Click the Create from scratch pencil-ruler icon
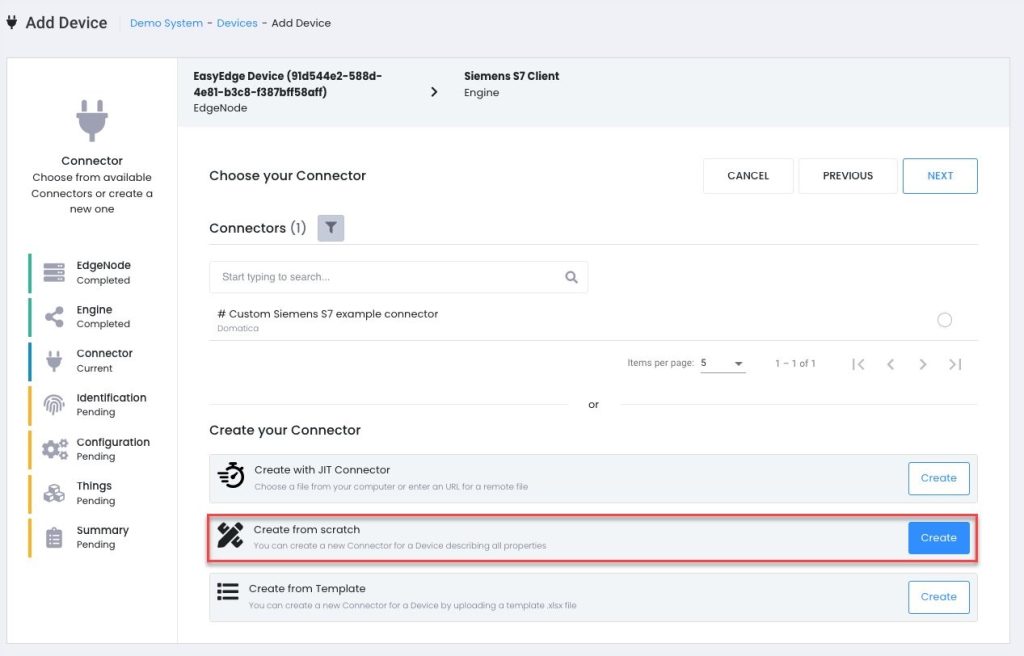 point(230,536)
